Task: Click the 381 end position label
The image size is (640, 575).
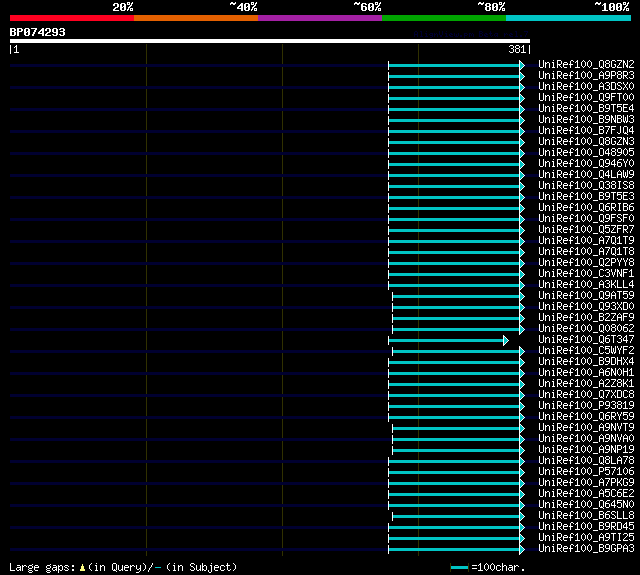Action: 517,49
